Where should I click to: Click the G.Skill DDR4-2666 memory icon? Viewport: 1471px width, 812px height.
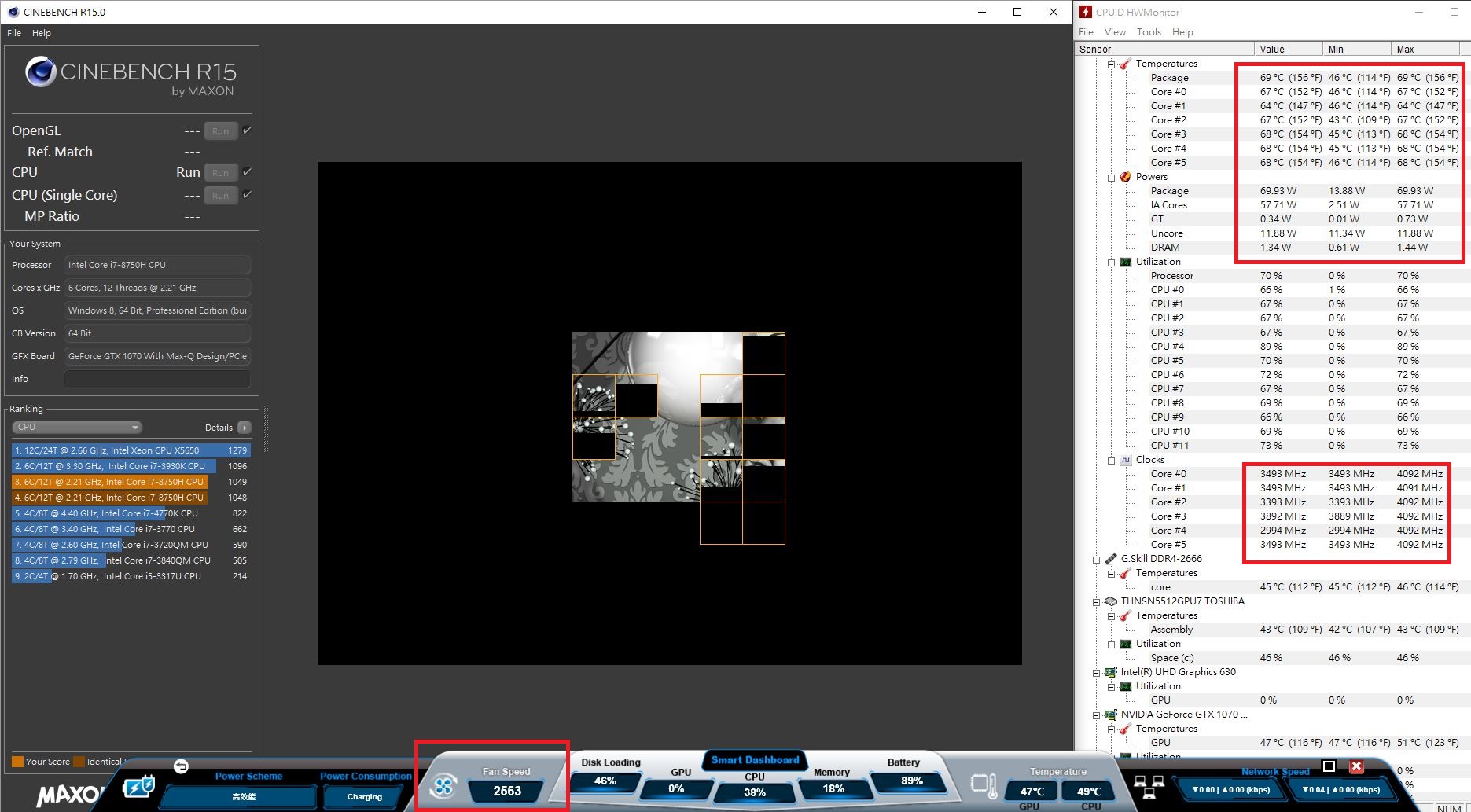click(x=1110, y=559)
